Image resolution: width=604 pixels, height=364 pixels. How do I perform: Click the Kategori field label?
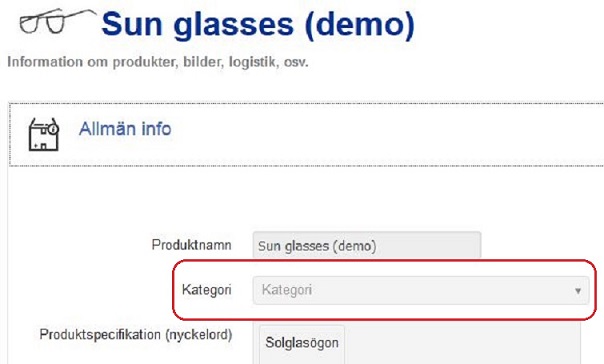(207, 290)
